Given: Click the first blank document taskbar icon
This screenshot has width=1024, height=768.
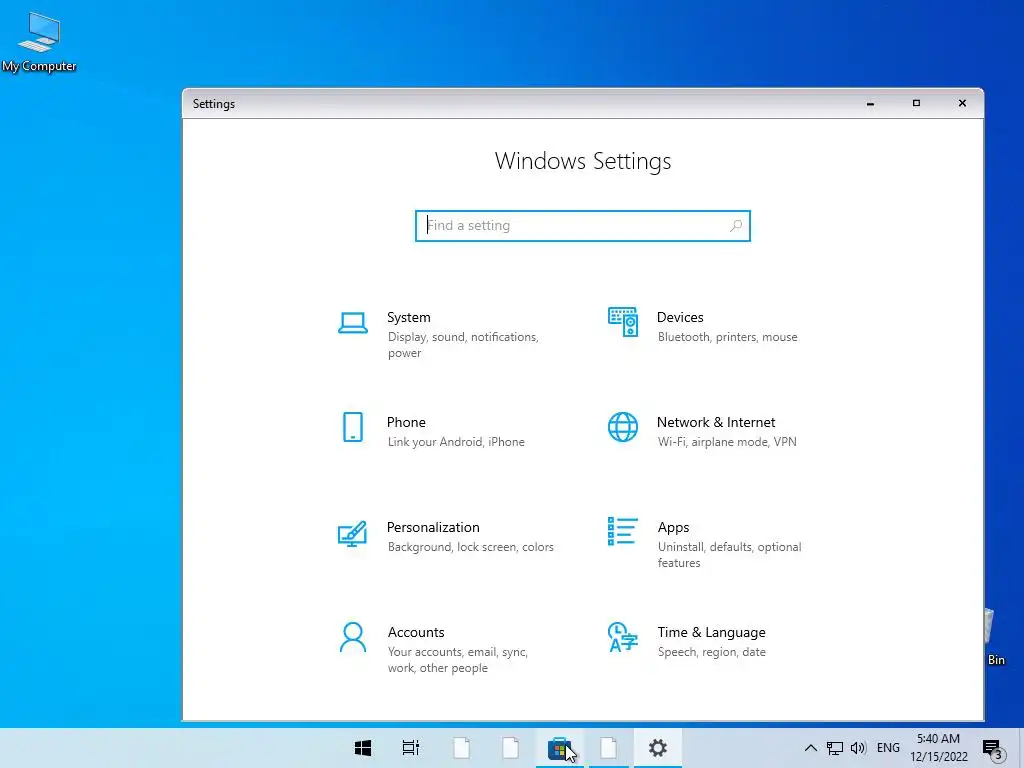Looking at the screenshot, I should (462, 748).
